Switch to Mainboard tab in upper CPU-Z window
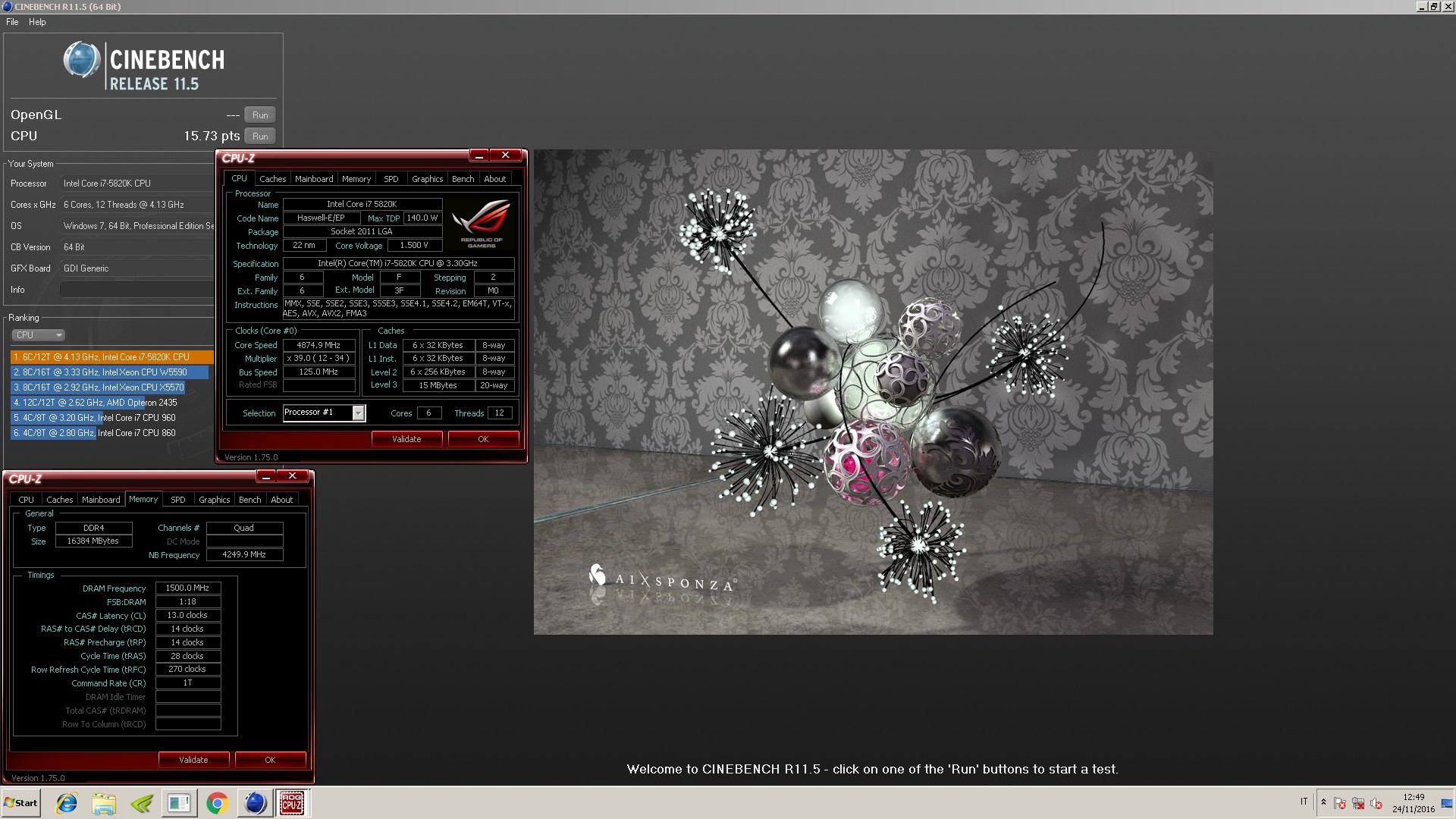The width and height of the screenshot is (1456, 819). (314, 179)
